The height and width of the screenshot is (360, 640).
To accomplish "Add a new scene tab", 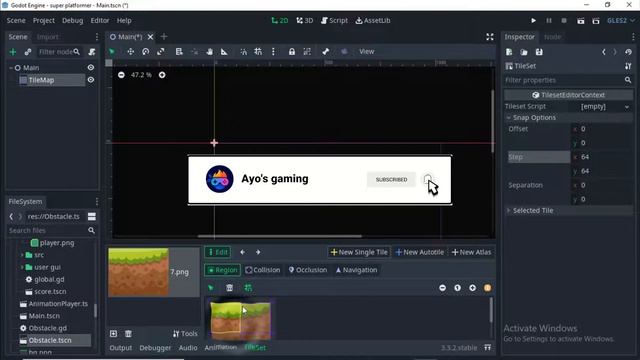I will (x=164, y=37).
